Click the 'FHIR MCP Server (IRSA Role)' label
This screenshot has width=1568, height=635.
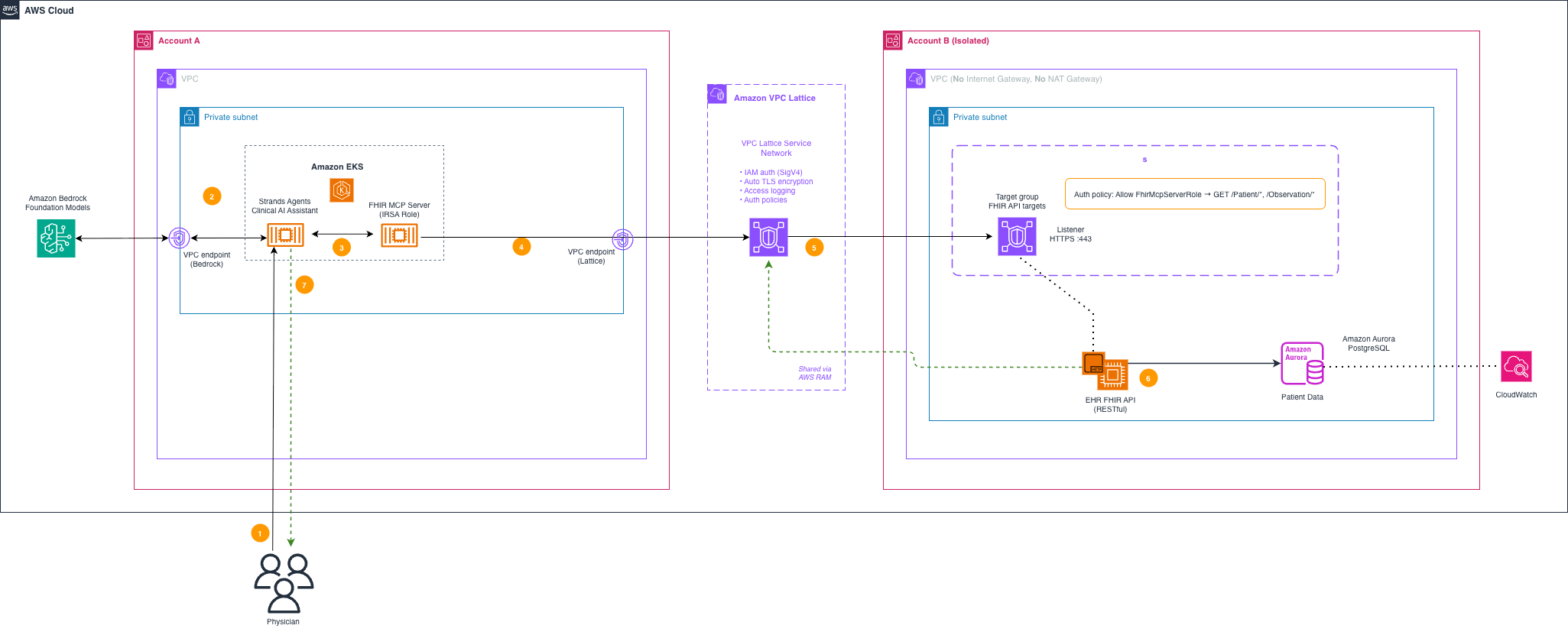(399, 210)
